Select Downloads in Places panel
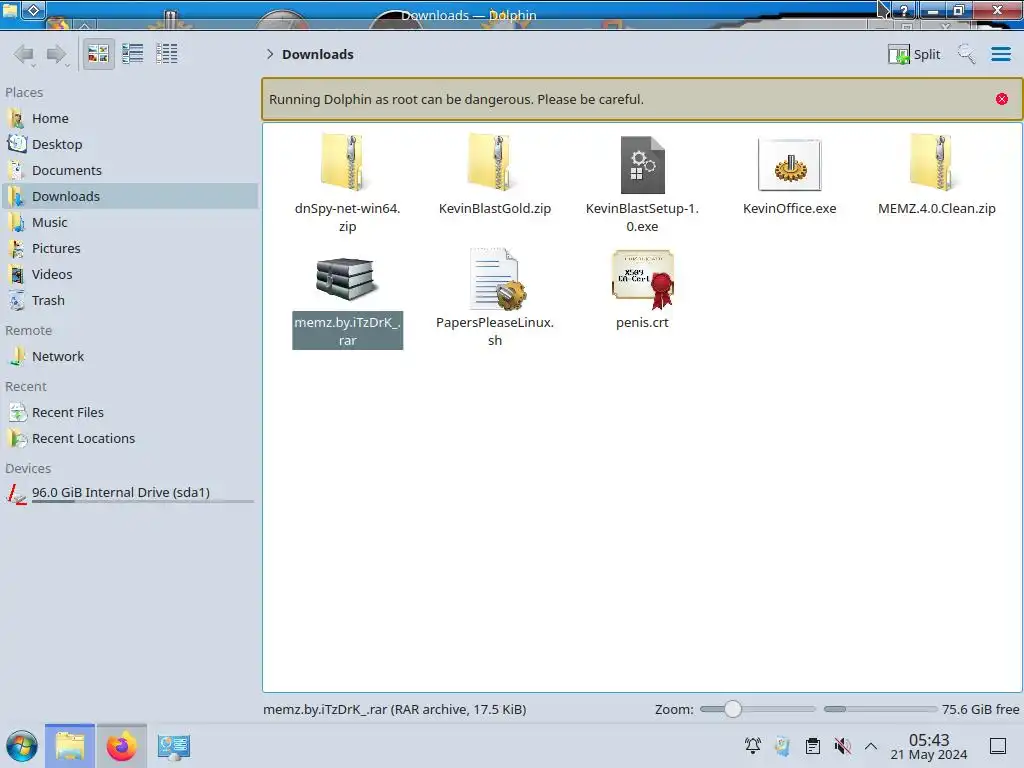The width and height of the screenshot is (1024, 768). 129,197
